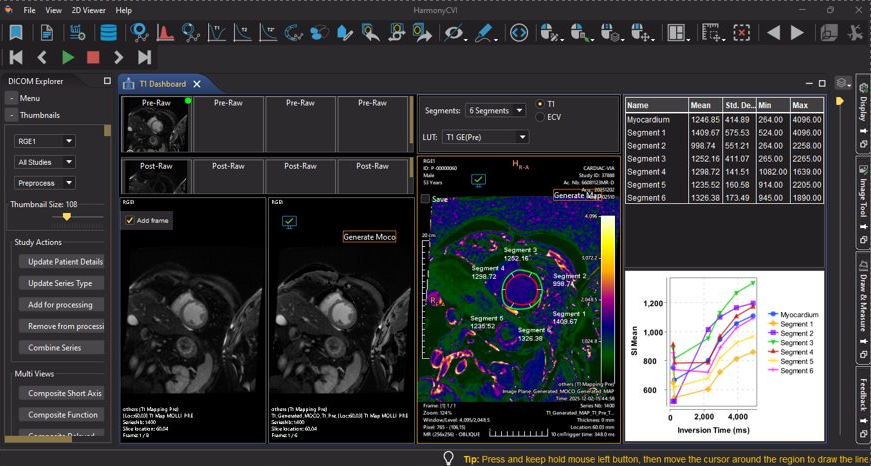Click the Generate Moco button
This screenshot has height=466, width=871.
coord(369,237)
